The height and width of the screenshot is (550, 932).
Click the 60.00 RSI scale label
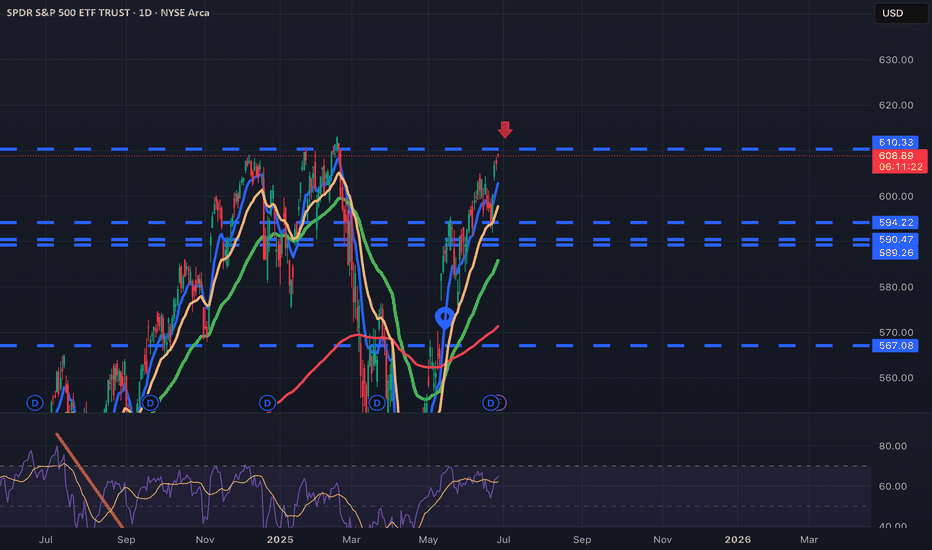click(893, 486)
